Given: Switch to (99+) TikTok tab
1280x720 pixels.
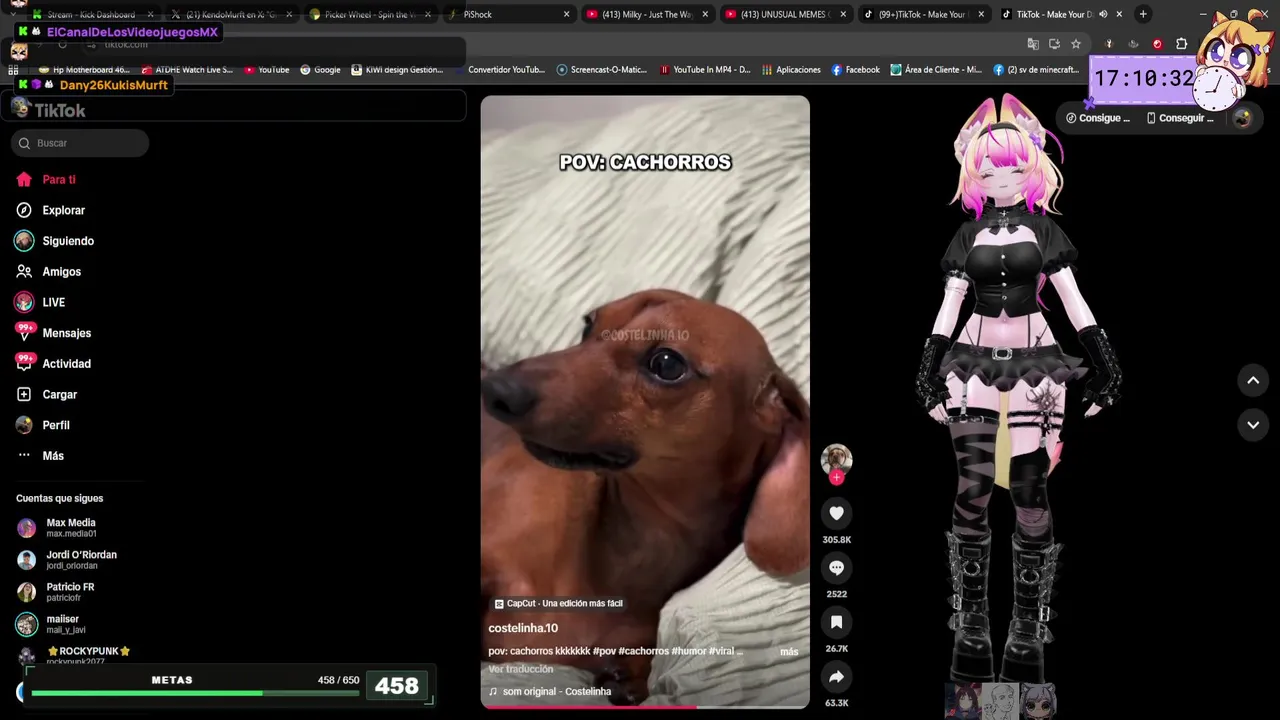Looking at the screenshot, I should tap(924, 14).
